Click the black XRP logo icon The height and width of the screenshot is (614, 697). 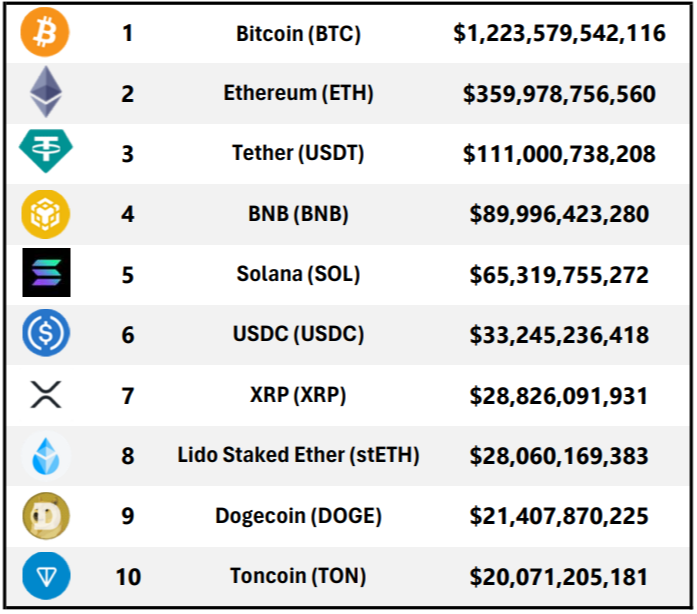pyautogui.click(x=46, y=395)
